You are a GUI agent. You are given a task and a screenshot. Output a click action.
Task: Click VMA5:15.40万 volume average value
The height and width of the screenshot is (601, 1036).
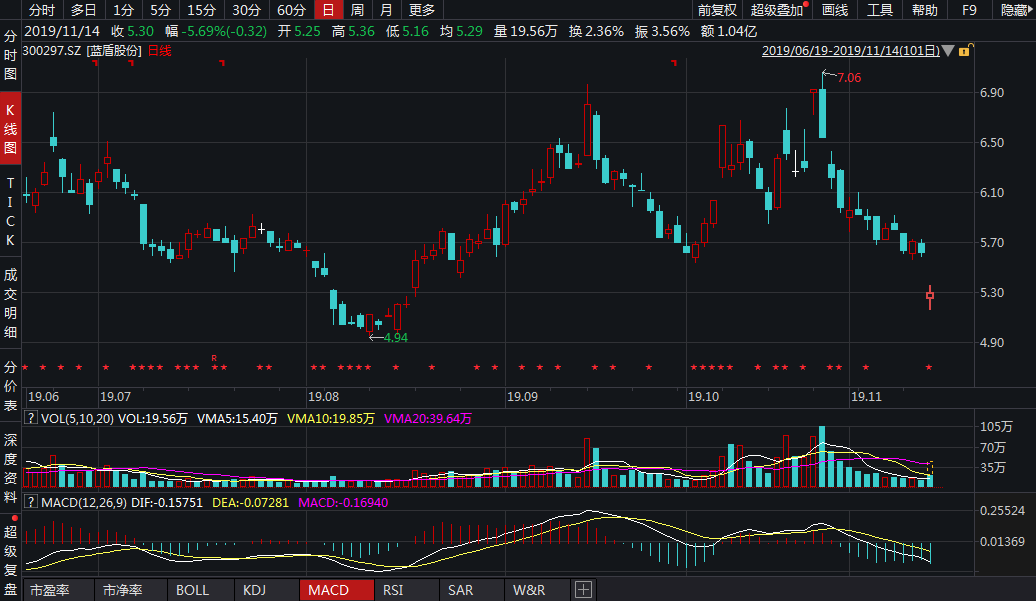pos(237,419)
